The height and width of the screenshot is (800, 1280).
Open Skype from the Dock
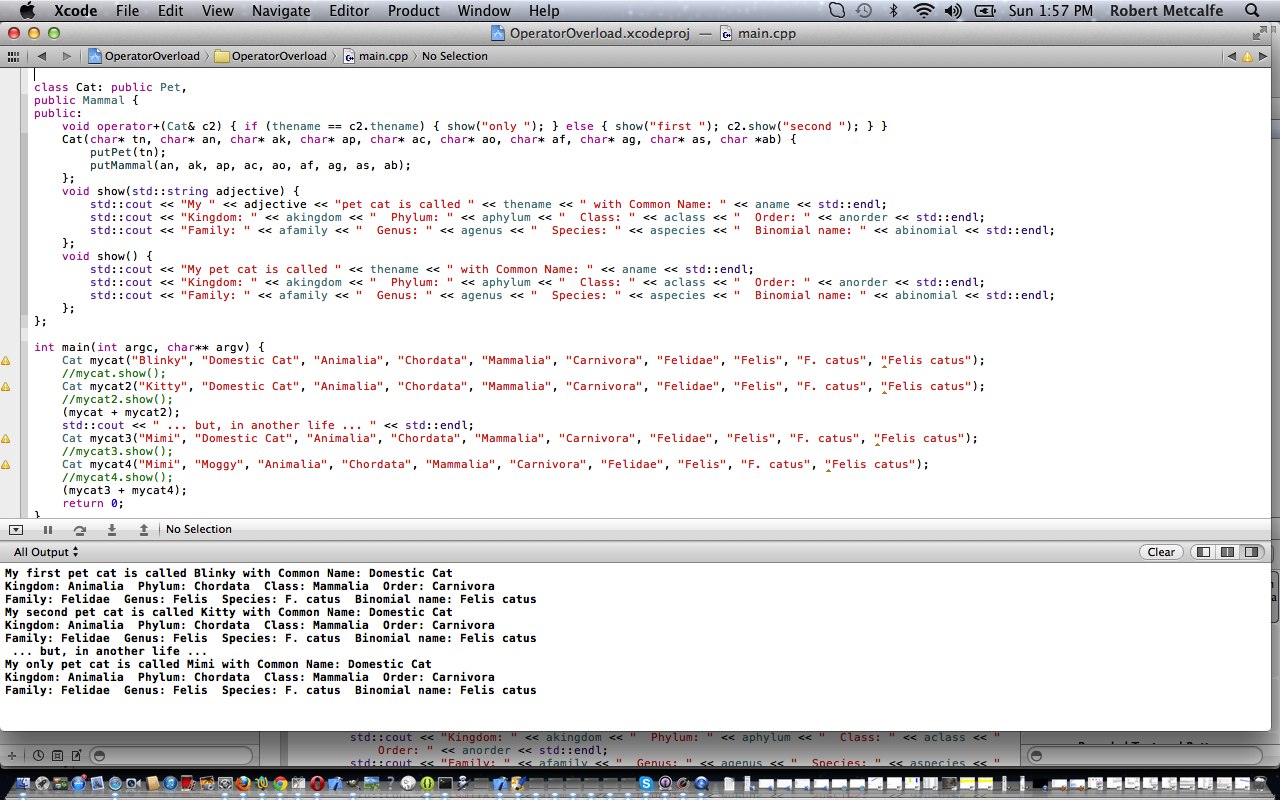pyautogui.click(x=646, y=785)
